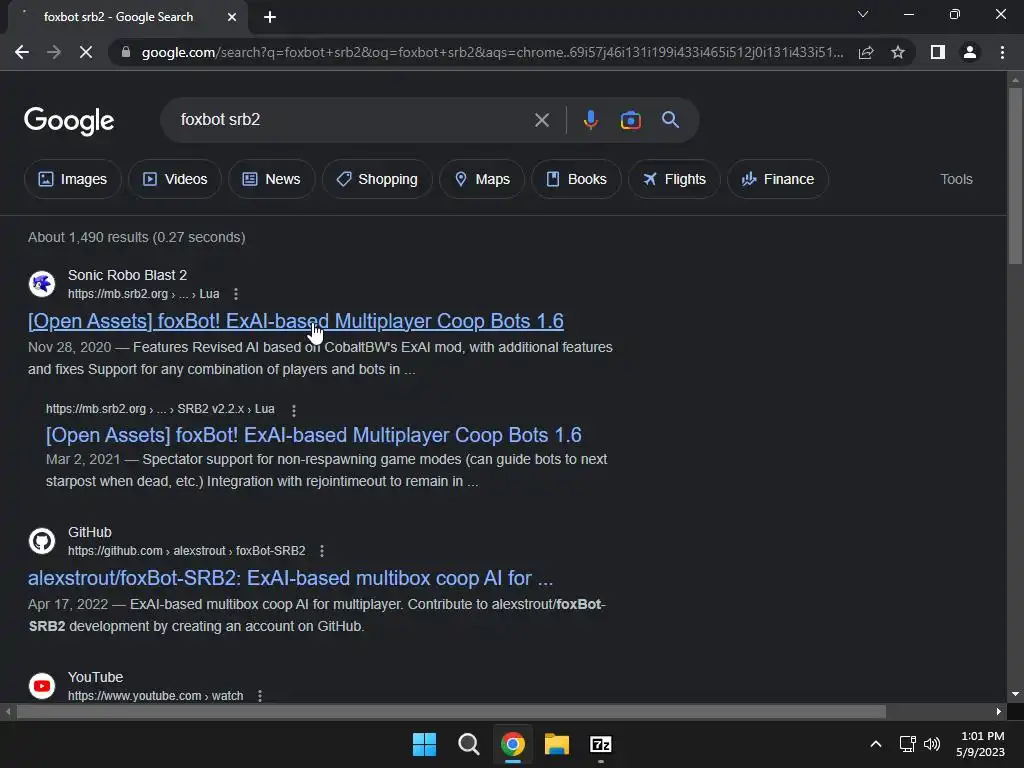Go back to the previous page
Viewport: 1024px width, 768px height.
(22, 52)
